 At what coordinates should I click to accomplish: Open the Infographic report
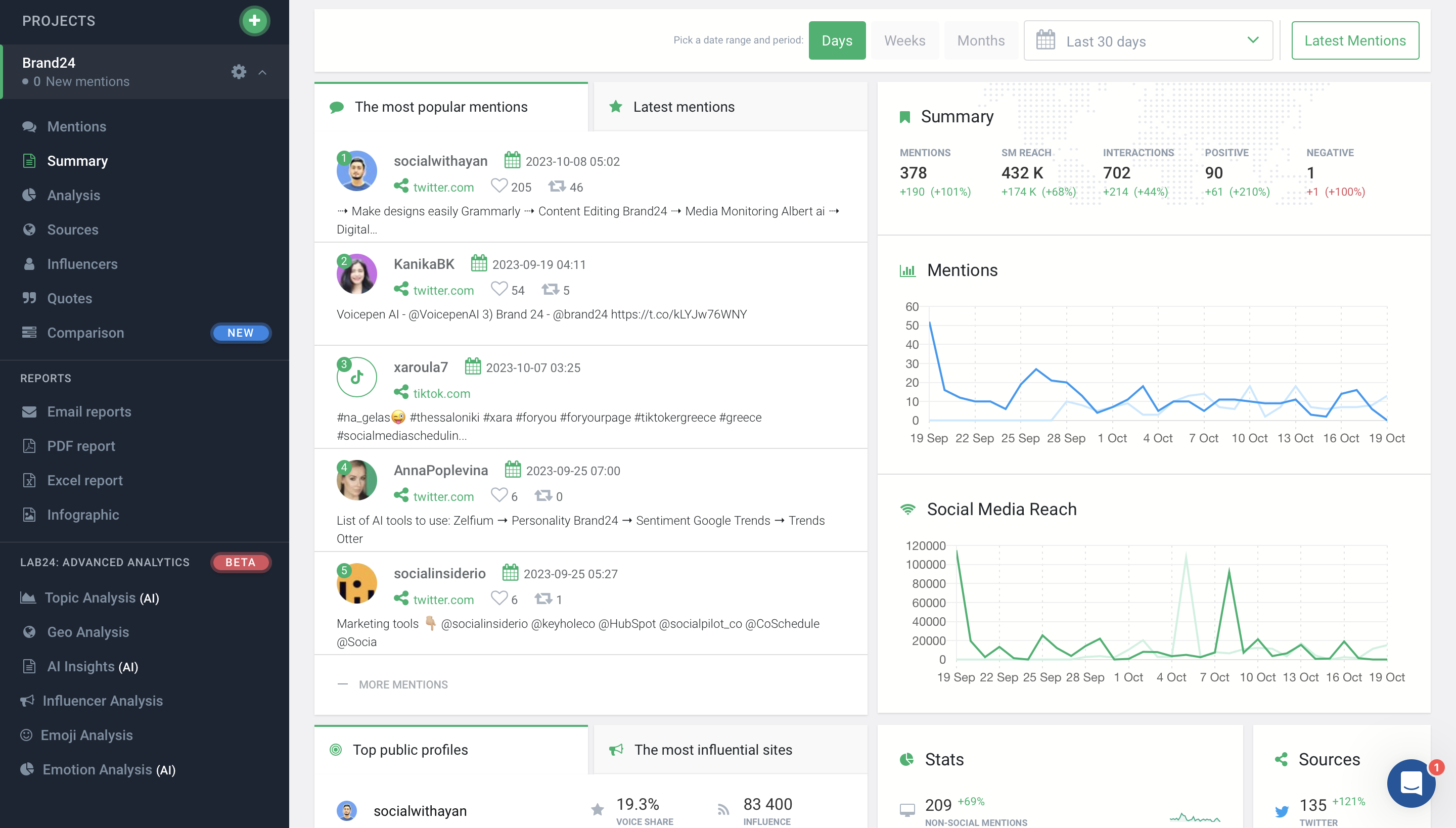83,515
